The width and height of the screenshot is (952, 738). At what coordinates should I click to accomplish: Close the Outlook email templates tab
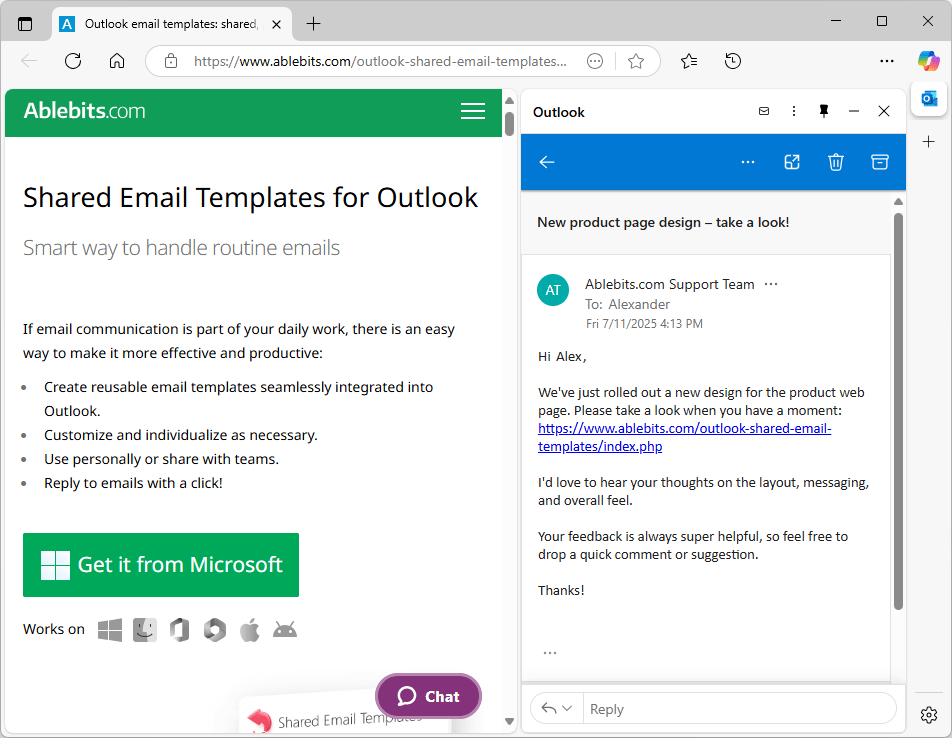[x=276, y=24]
